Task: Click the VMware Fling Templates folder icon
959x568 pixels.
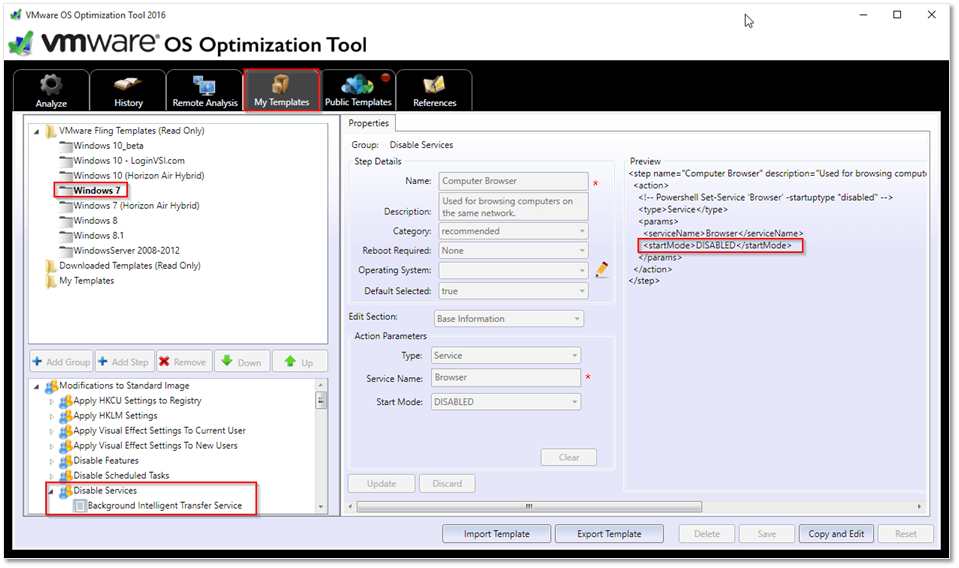Action: coord(51,131)
